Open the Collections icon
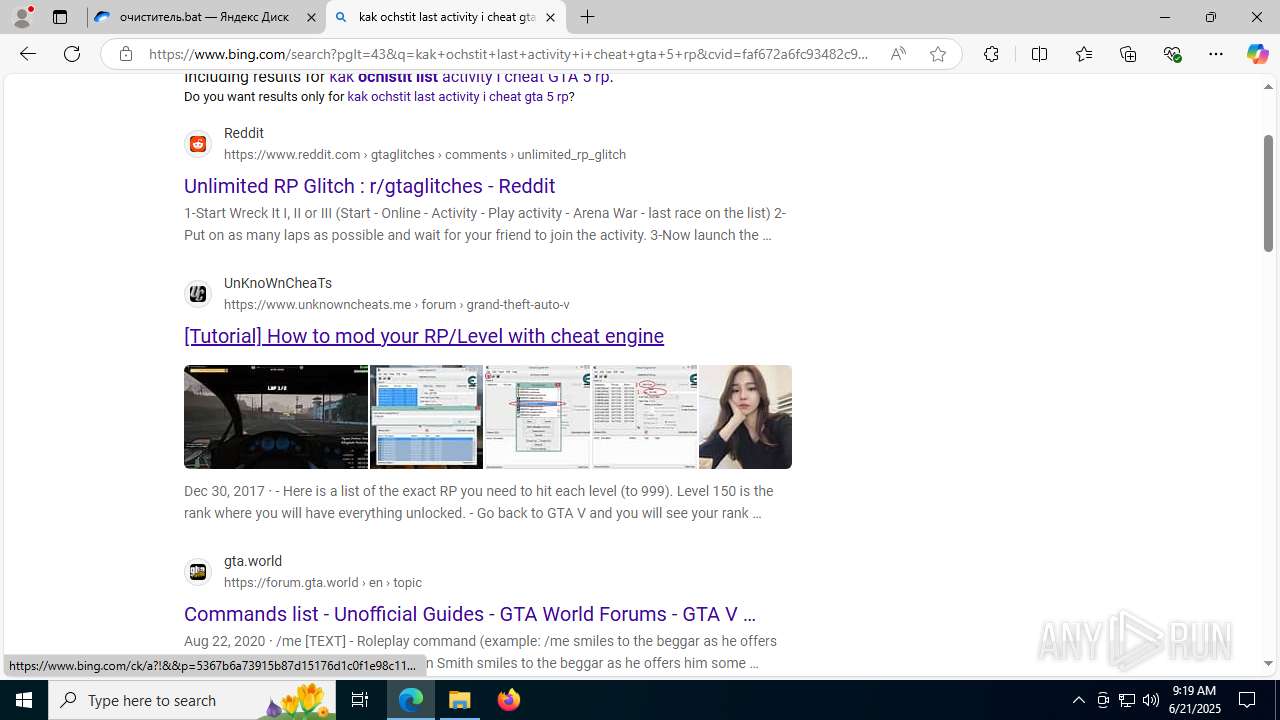The image size is (1280, 720). tap(1128, 54)
